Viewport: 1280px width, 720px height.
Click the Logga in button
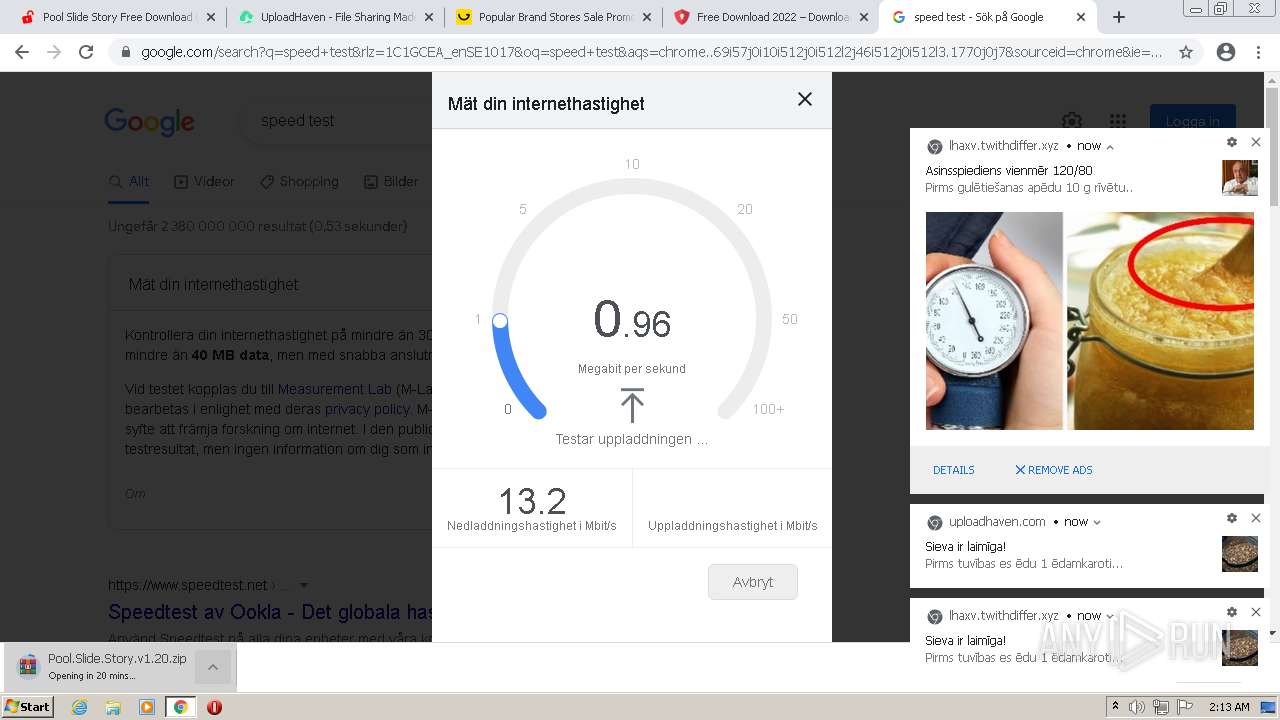[x=1192, y=121]
